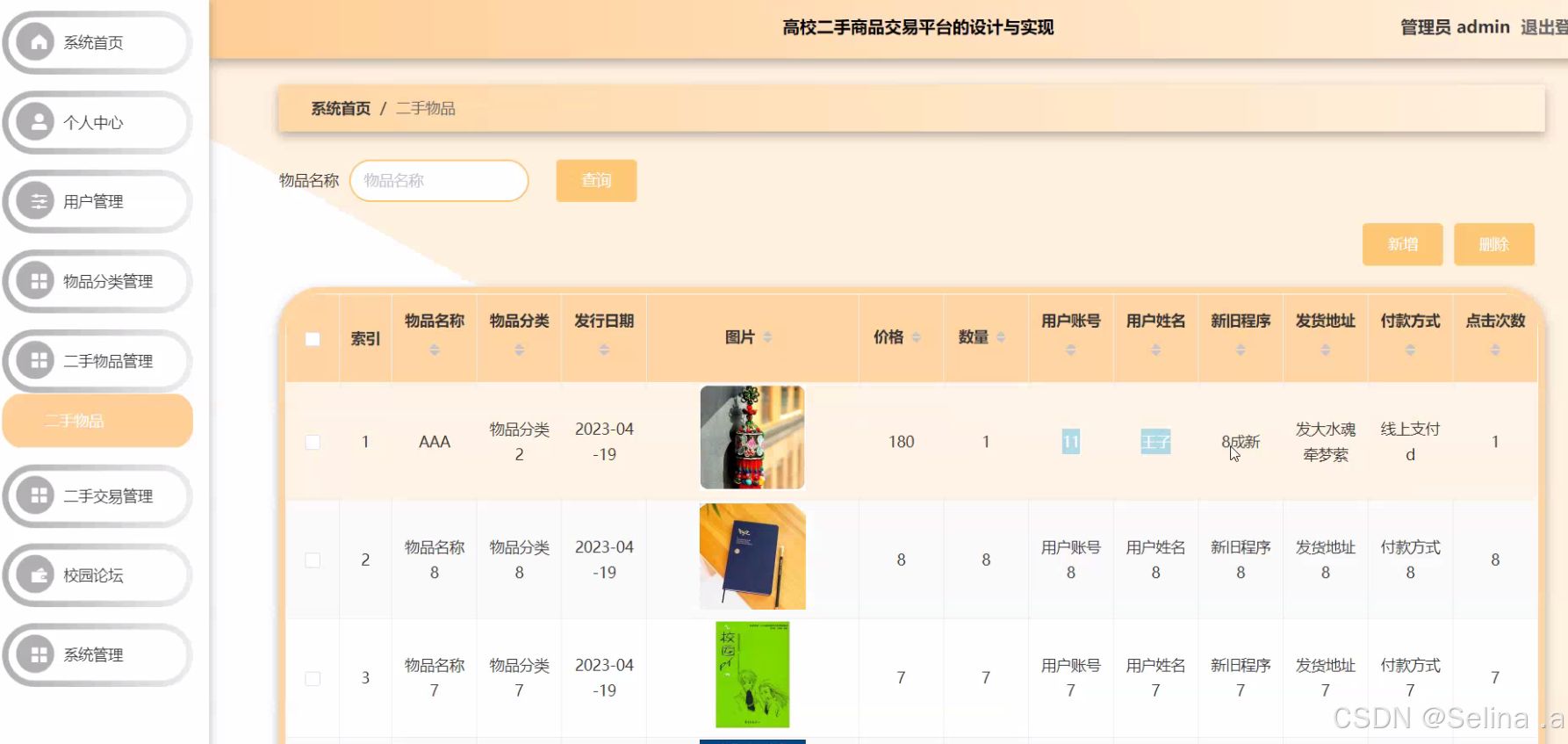Click 付款方式7 cell in row 3
The image size is (1568, 744).
1411,678
